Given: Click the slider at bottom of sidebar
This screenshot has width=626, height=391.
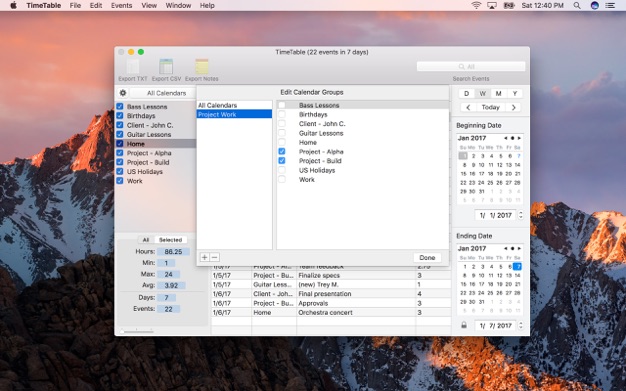Looking at the screenshot, I should coord(137,331).
